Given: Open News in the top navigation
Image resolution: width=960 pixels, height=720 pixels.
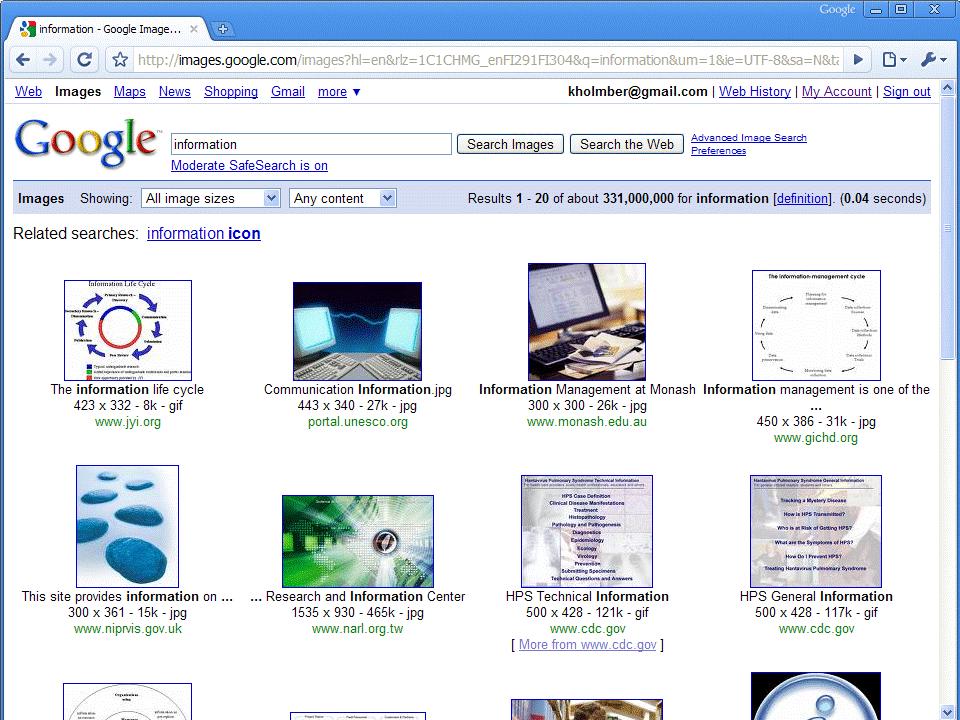Looking at the screenshot, I should coord(174,92).
